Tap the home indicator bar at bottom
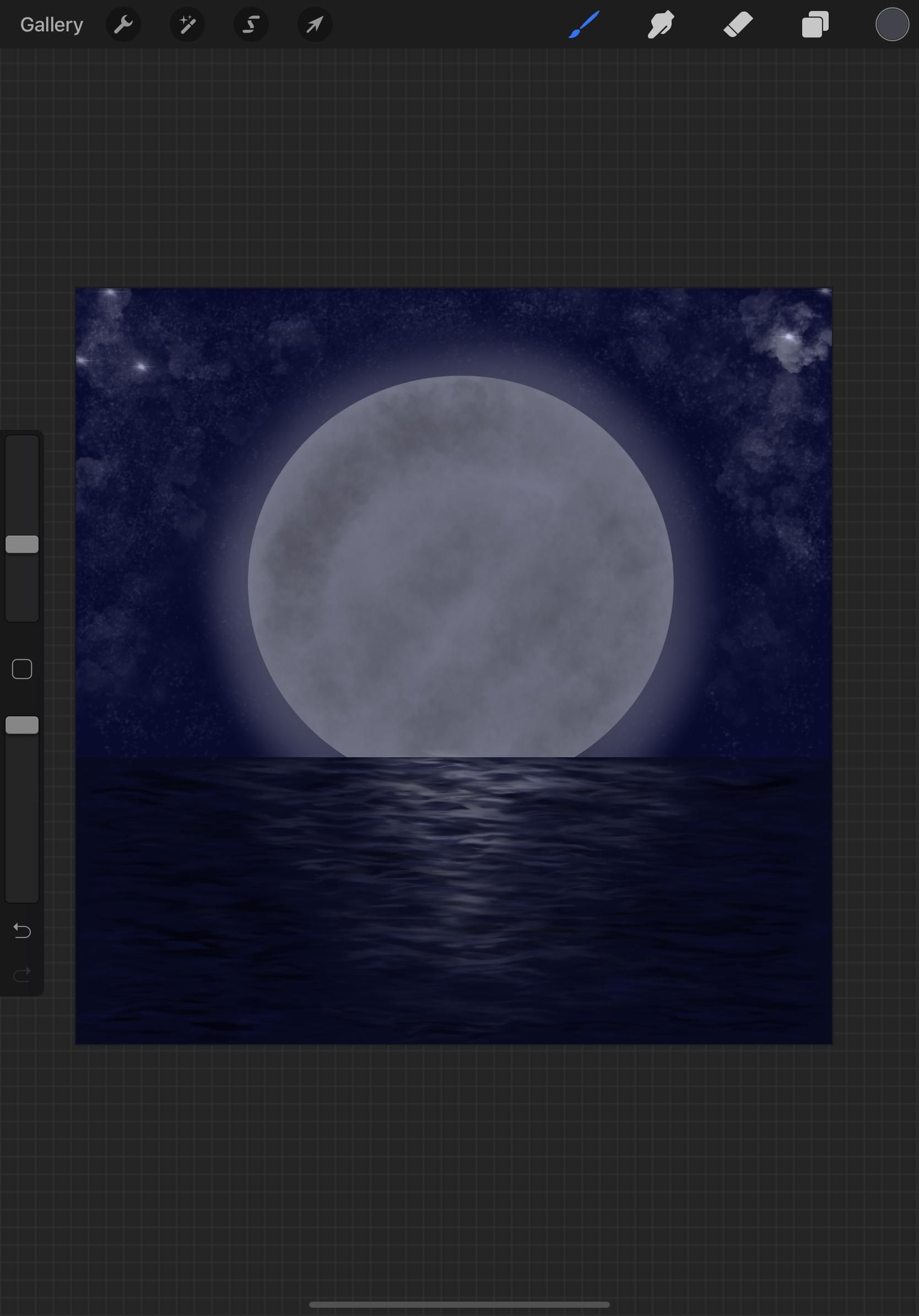 point(459,1303)
